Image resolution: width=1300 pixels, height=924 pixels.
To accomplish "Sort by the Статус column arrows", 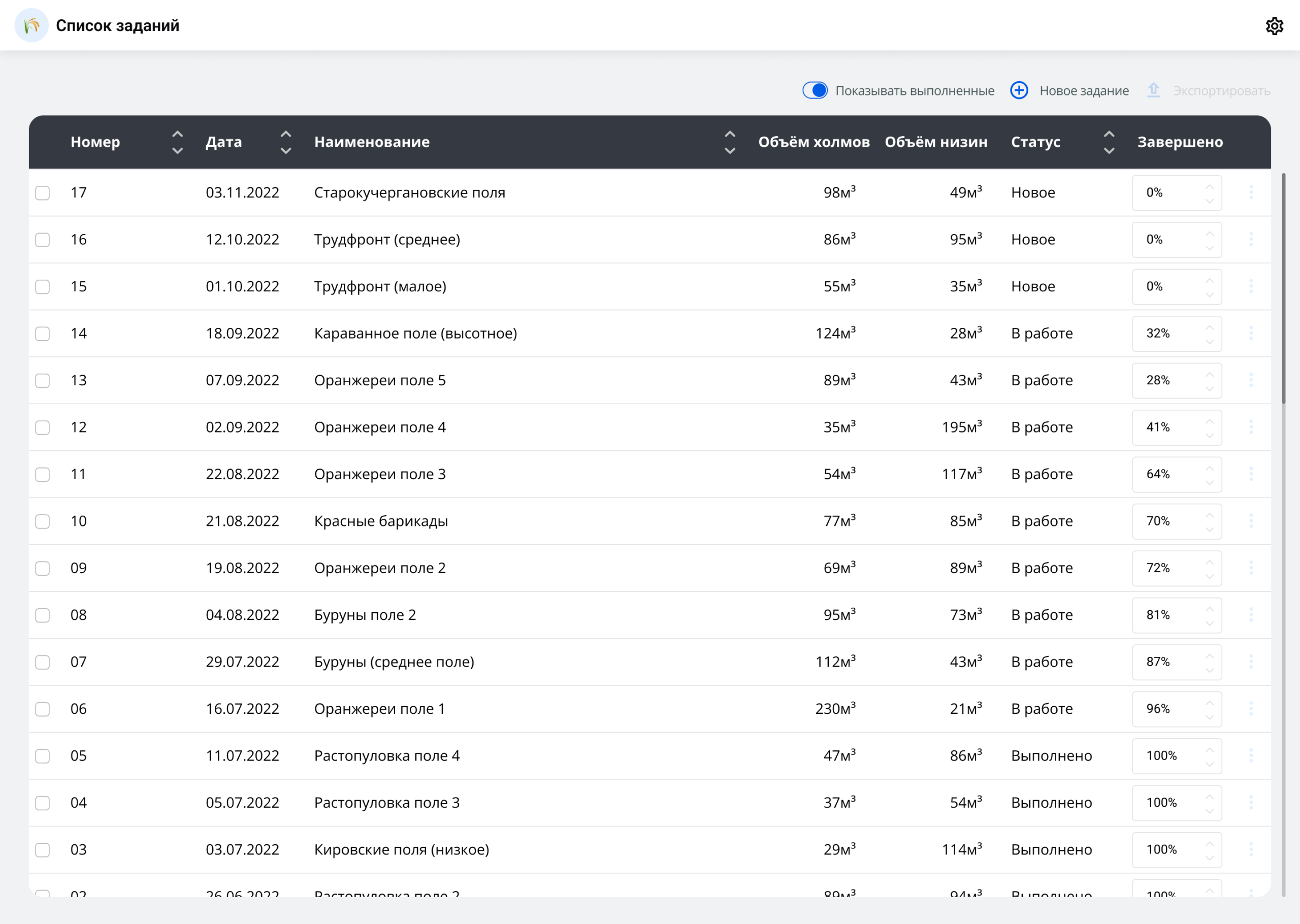I will (x=1109, y=142).
